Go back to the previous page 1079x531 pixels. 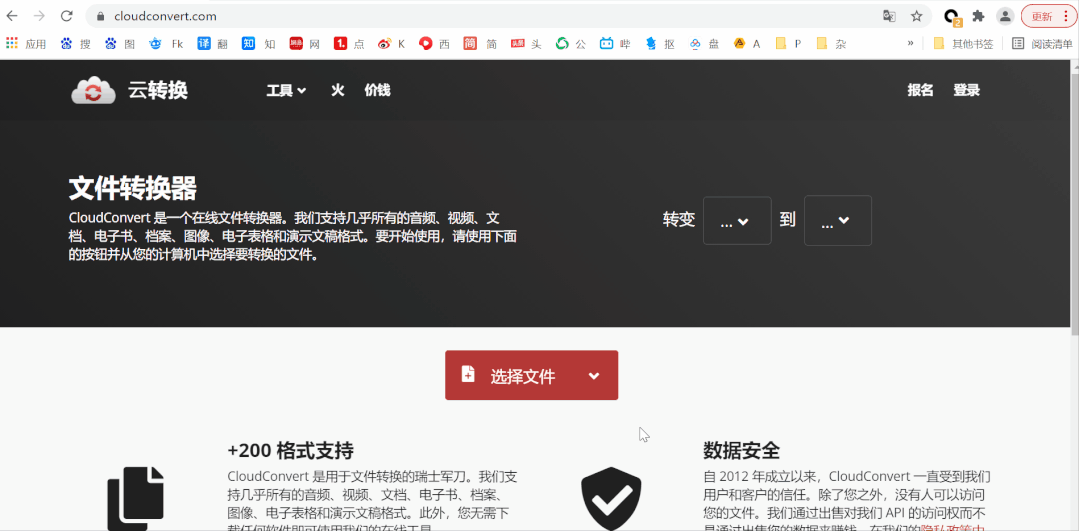pyautogui.click(x=12, y=16)
